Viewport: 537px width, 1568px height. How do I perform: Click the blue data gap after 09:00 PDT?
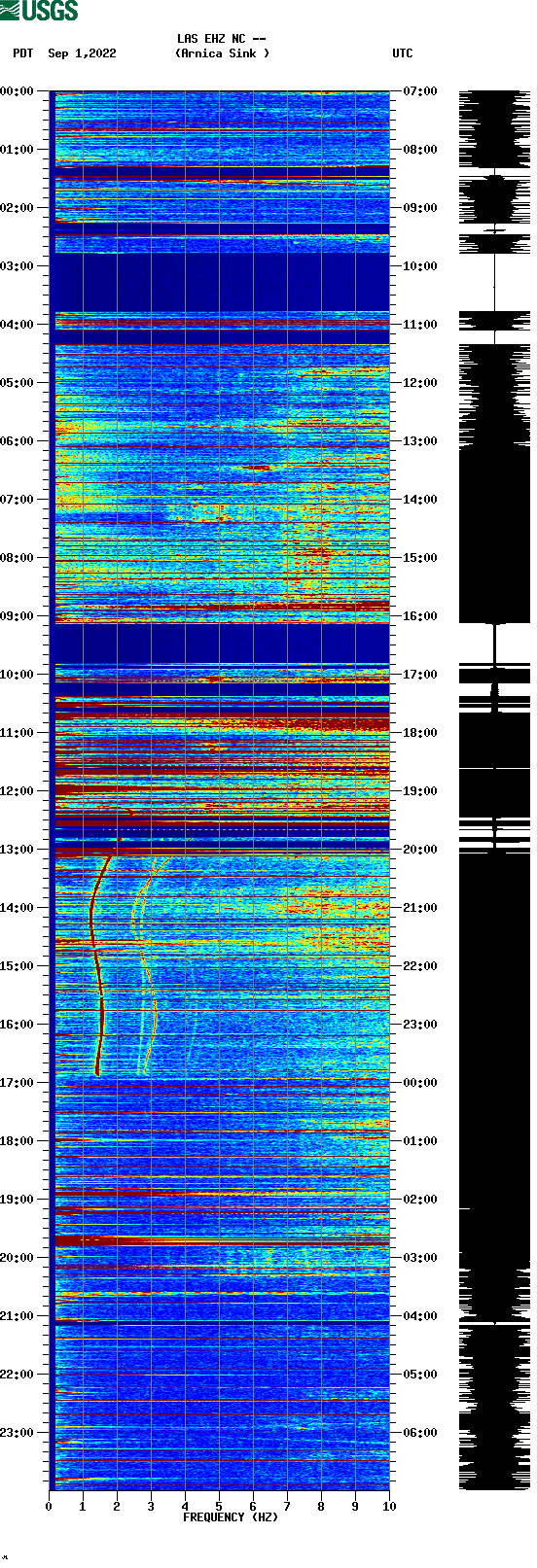click(x=220, y=644)
